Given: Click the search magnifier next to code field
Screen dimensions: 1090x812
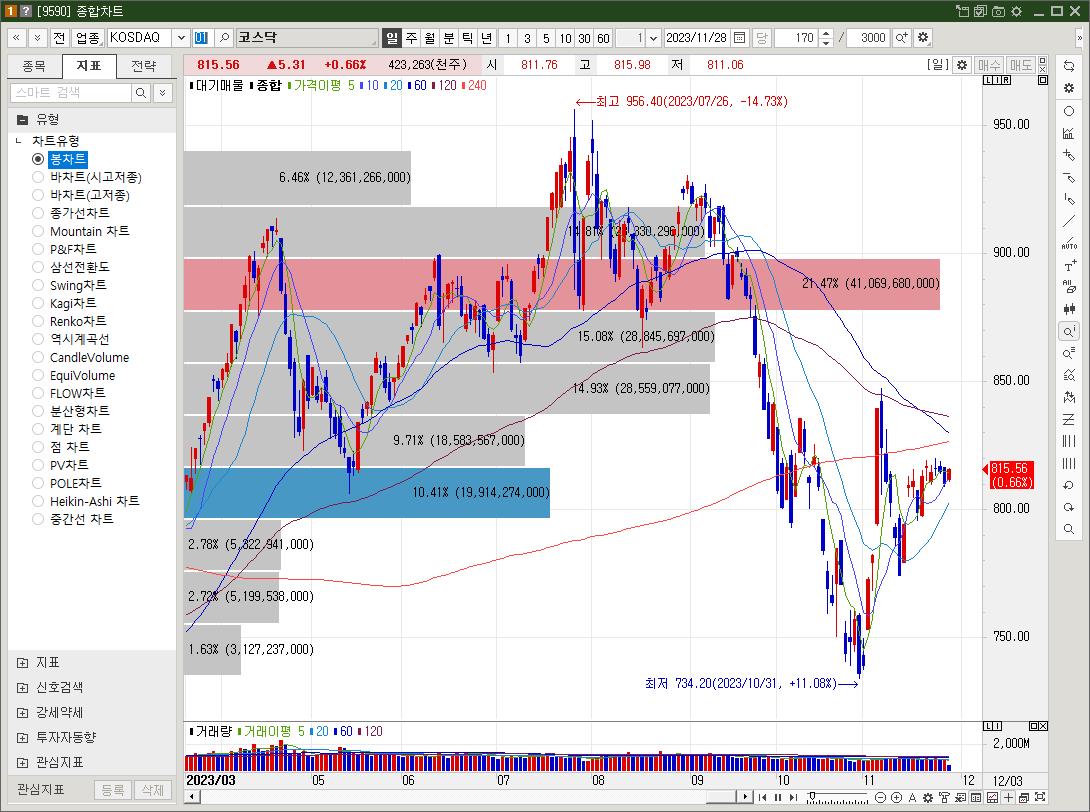Looking at the screenshot, I should click(224, 38).
